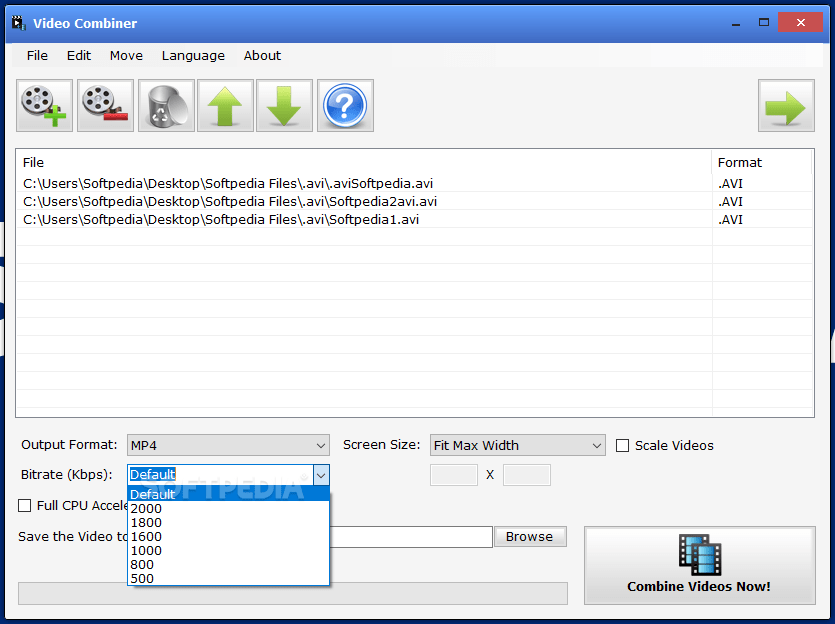Click the Video Combiner title bar icon

click(x=17, y=22)
